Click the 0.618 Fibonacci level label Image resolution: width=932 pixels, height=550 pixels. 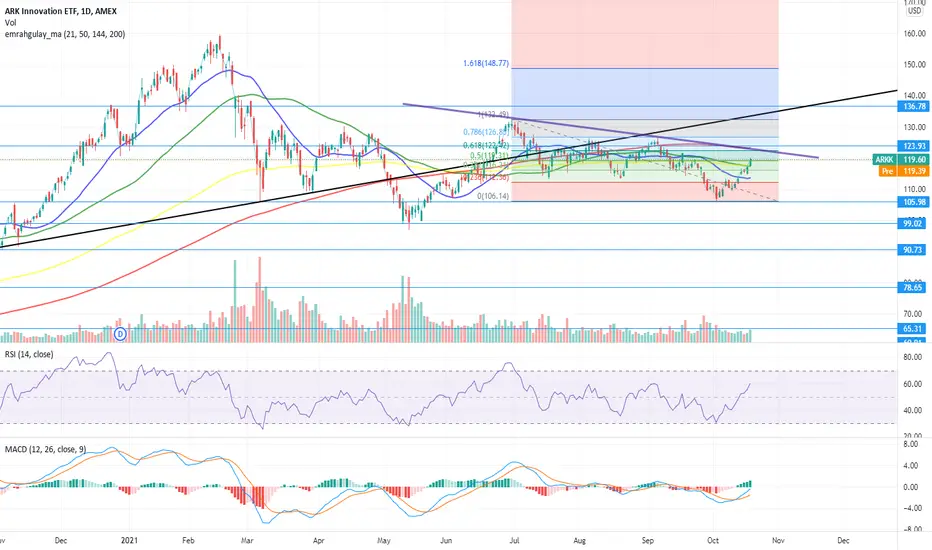click(486, 146)
